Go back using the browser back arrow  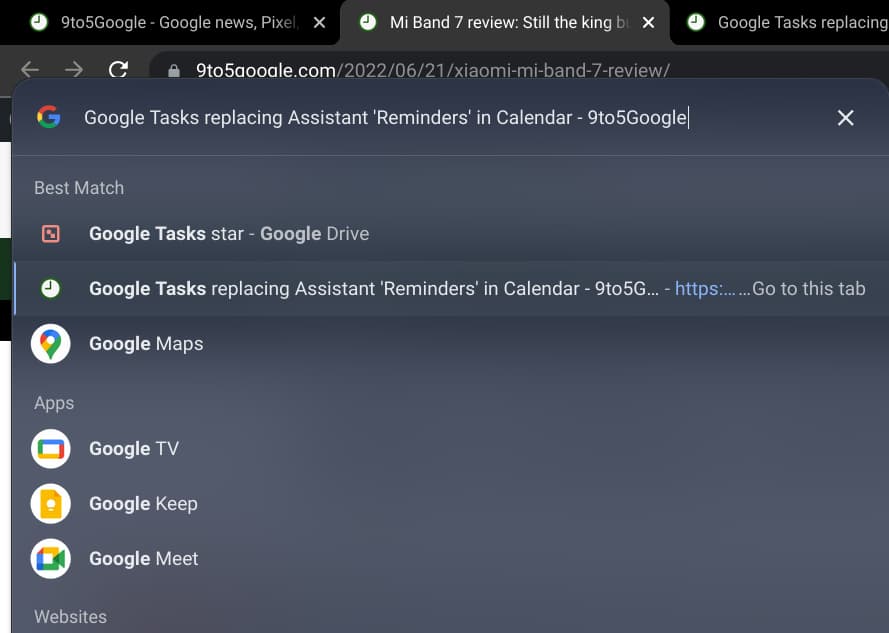[30, 70]
